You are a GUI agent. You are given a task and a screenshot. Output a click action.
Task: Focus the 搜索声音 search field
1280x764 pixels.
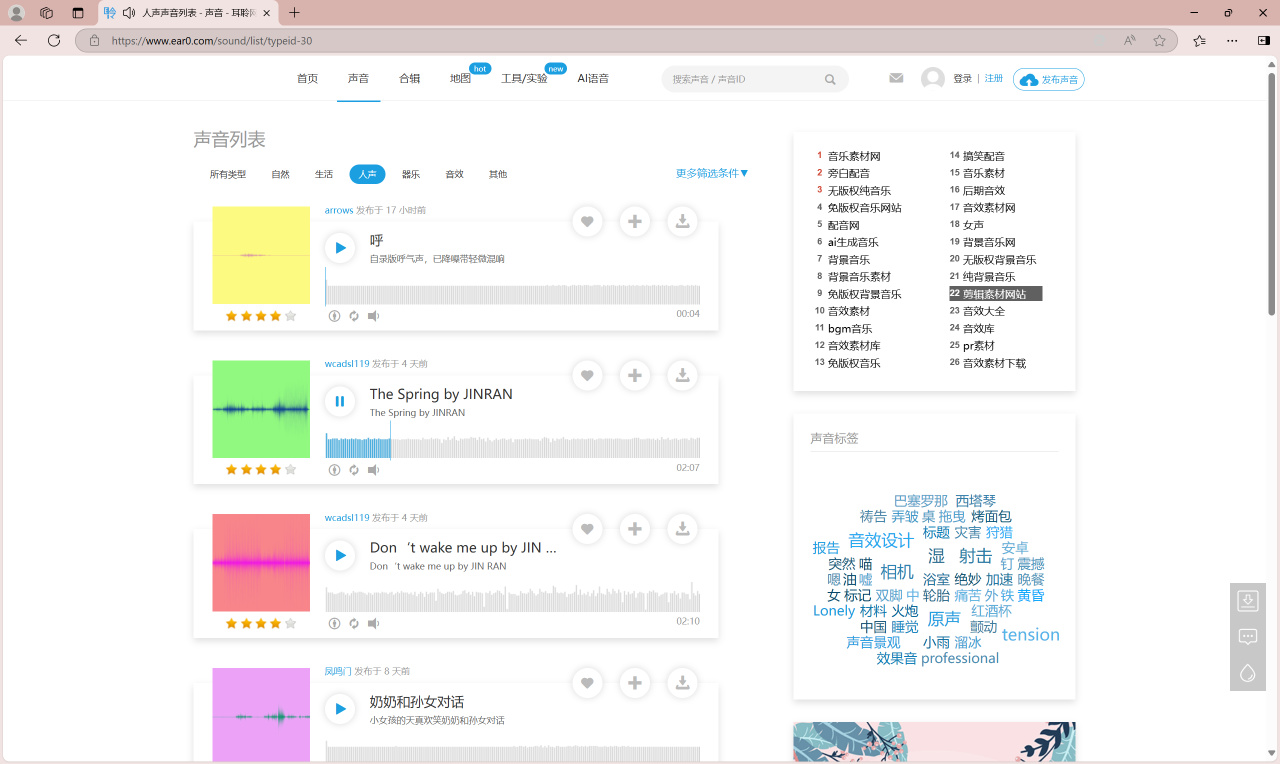[743, 79]
